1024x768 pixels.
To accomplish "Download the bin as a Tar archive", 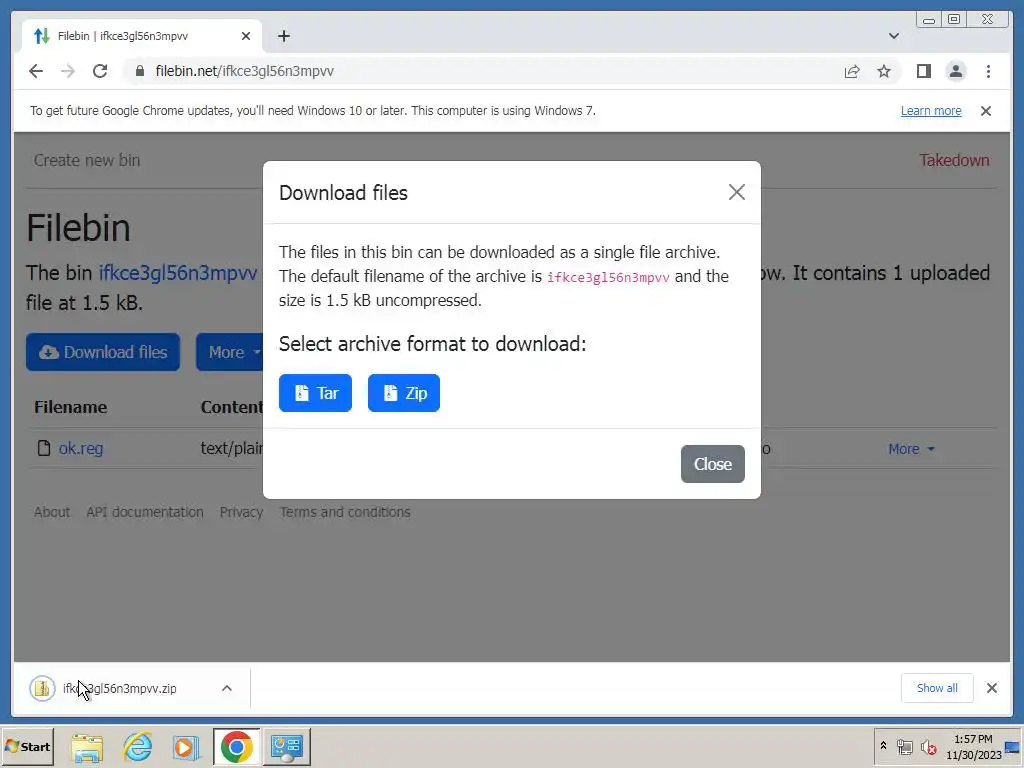I will [x=315, y=393].
